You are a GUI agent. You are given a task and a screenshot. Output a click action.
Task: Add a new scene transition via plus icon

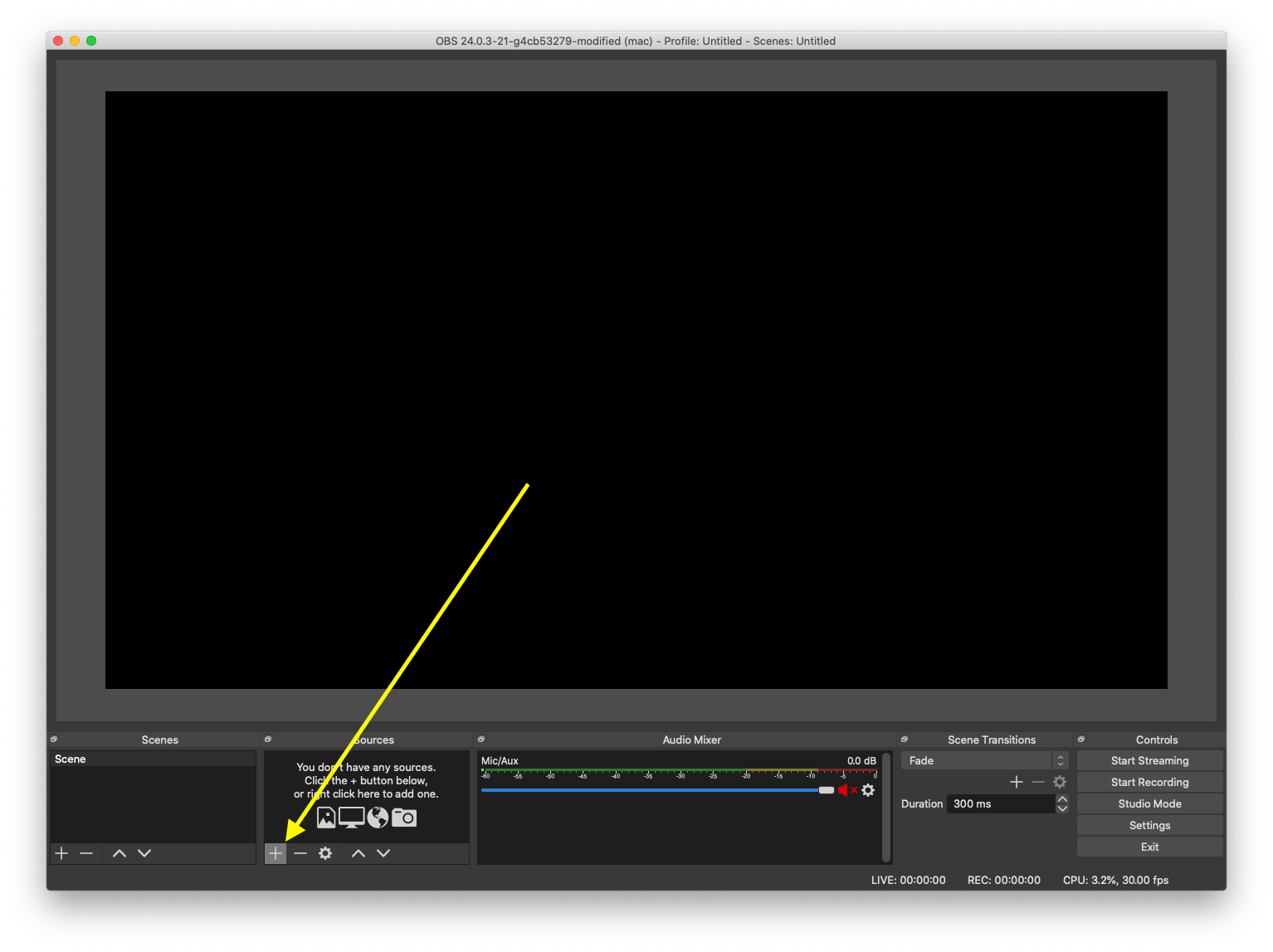tap(1017, 782)
